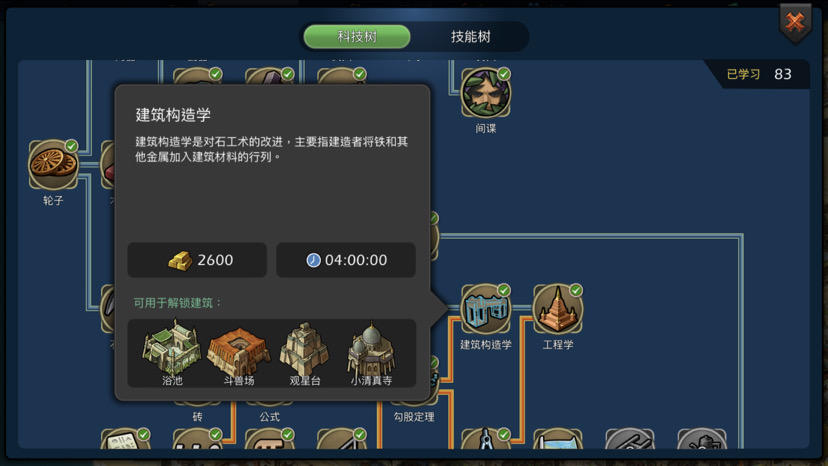This screenshot has height=466, width=828.
Task: Click the green checkmark on 工程学
Action: click(x=576, y=290)
